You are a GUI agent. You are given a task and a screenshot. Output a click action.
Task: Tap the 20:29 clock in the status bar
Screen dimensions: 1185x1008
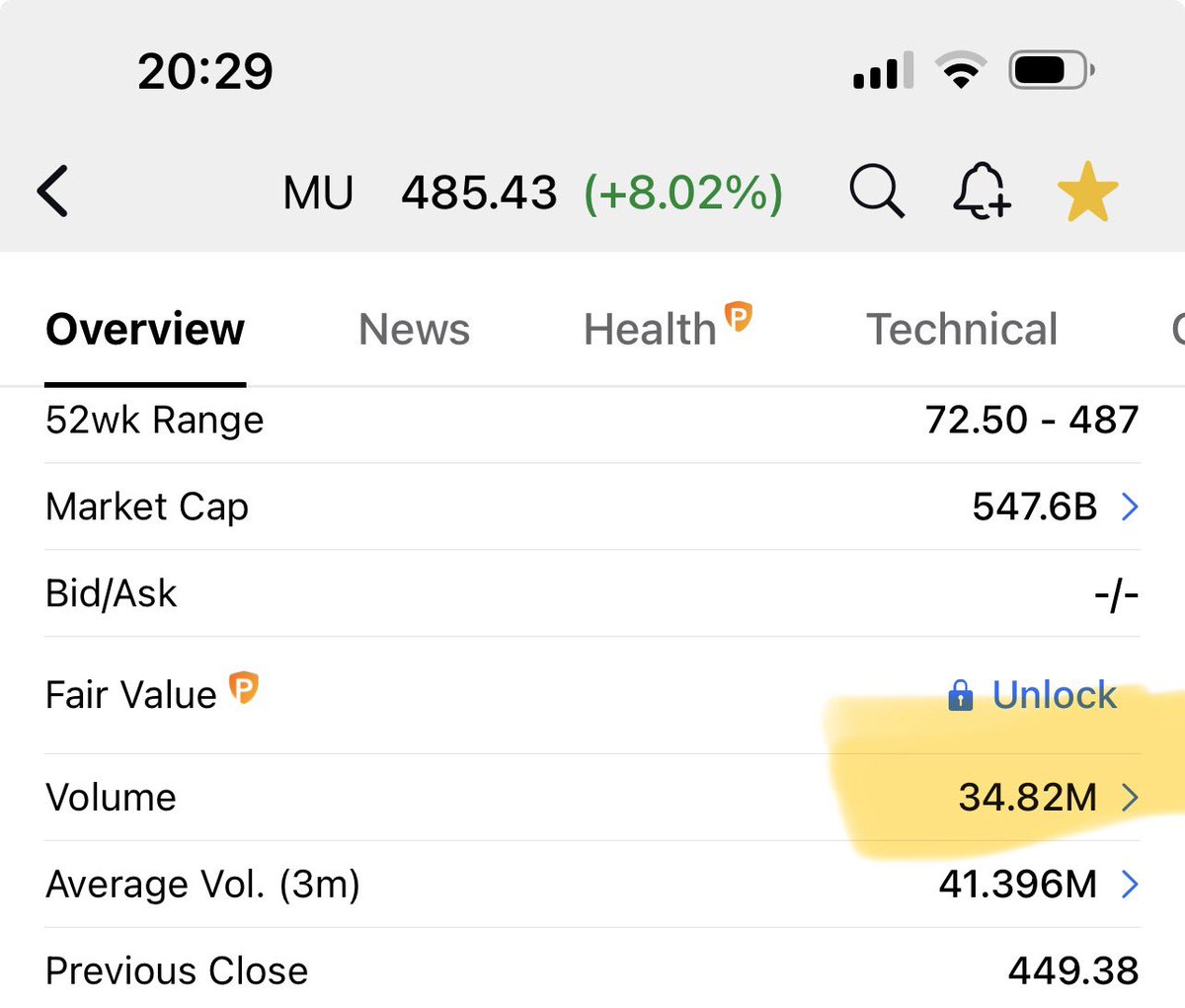click(205, 71)
